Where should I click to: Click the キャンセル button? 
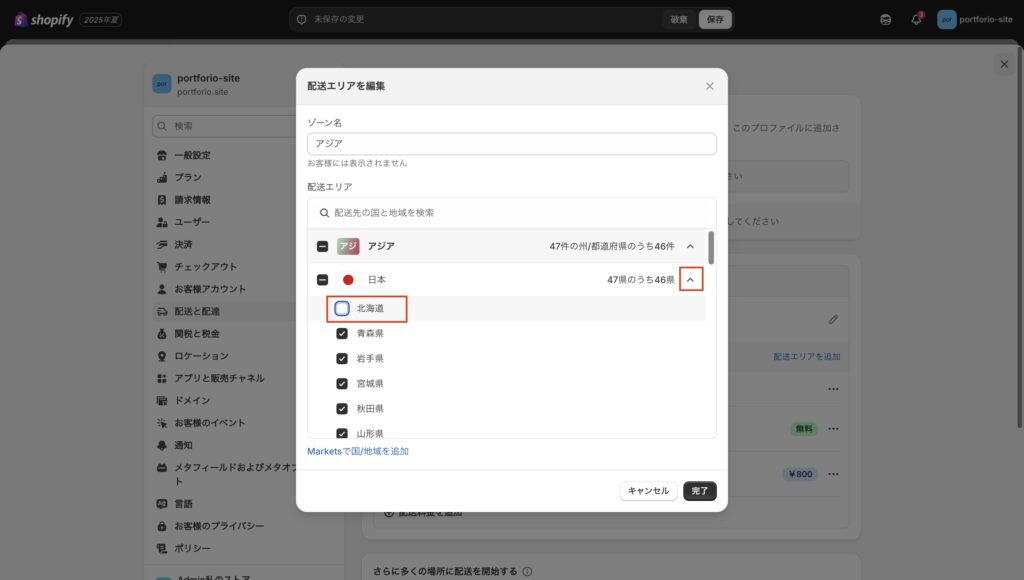point(648,491)
